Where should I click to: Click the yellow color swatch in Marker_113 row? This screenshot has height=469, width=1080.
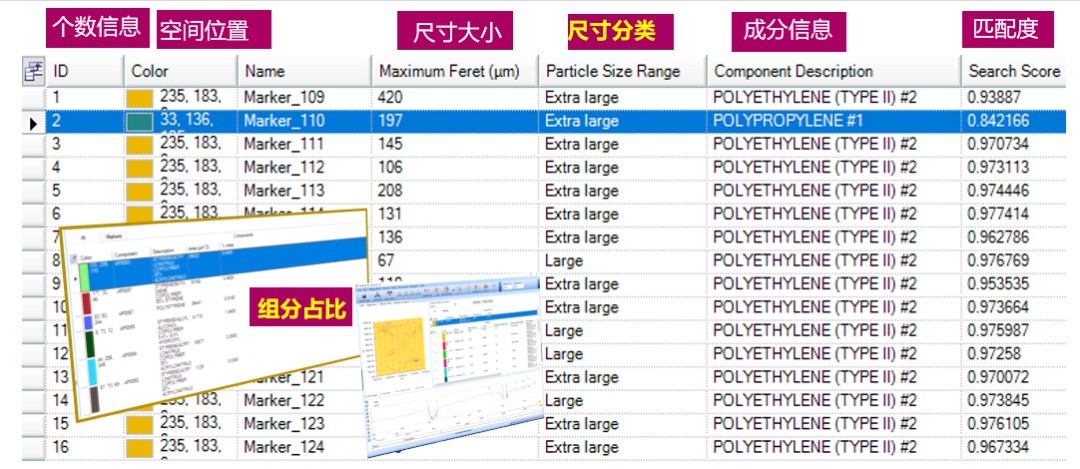139,192
